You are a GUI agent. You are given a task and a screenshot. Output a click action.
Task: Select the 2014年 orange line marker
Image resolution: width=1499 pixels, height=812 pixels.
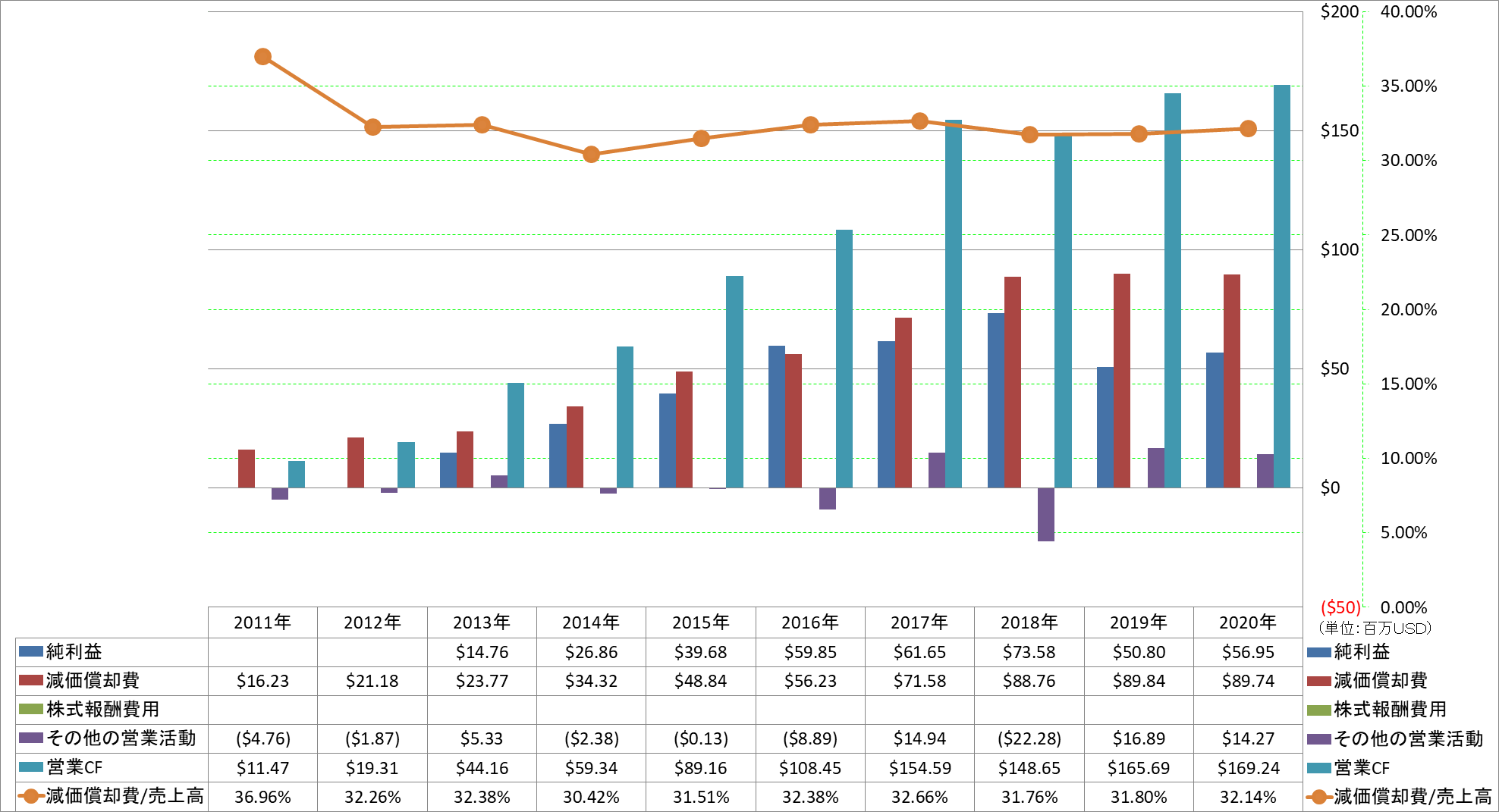(x=592, y=155)
